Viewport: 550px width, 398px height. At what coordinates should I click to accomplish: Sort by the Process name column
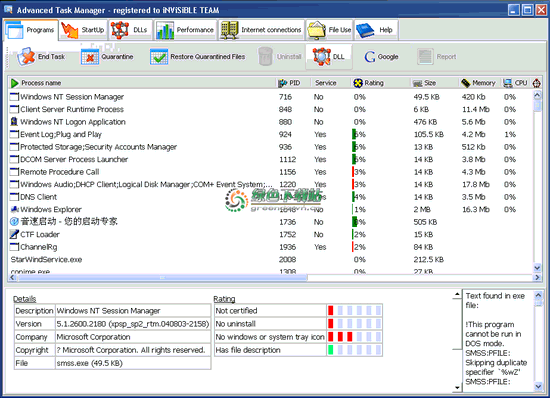(142, 83)
